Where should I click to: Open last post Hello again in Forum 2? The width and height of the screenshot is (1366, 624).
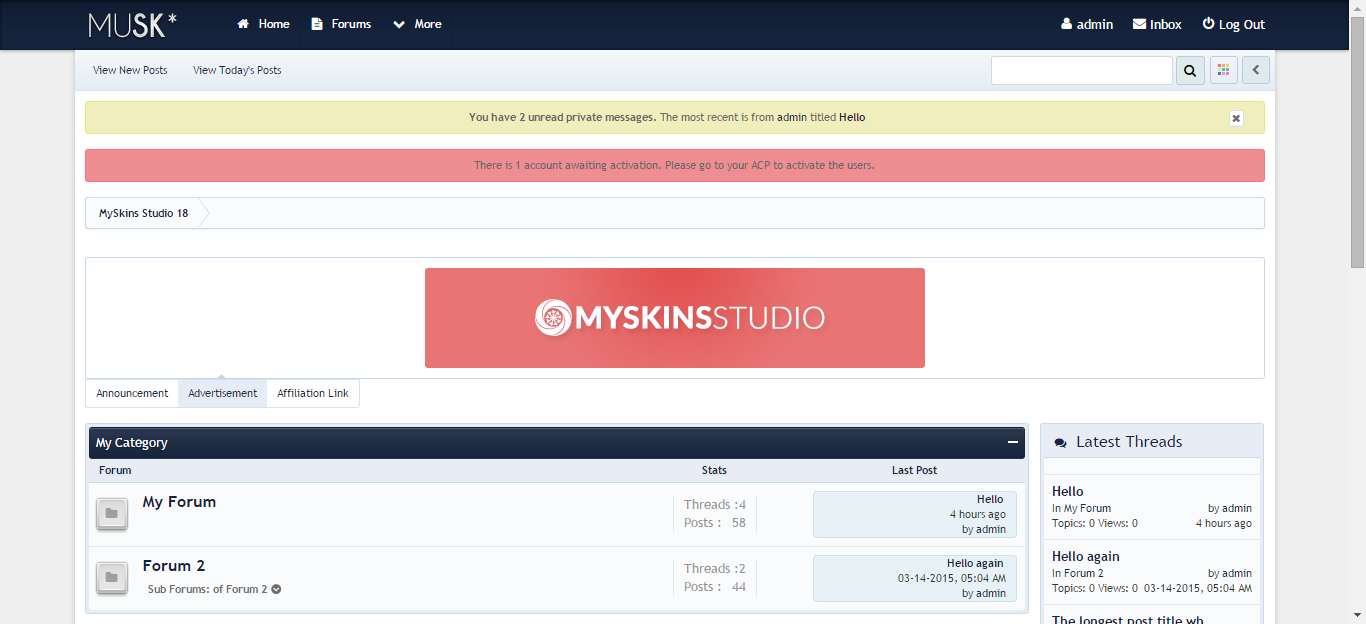pyautogui.click(x=975, y=563)
